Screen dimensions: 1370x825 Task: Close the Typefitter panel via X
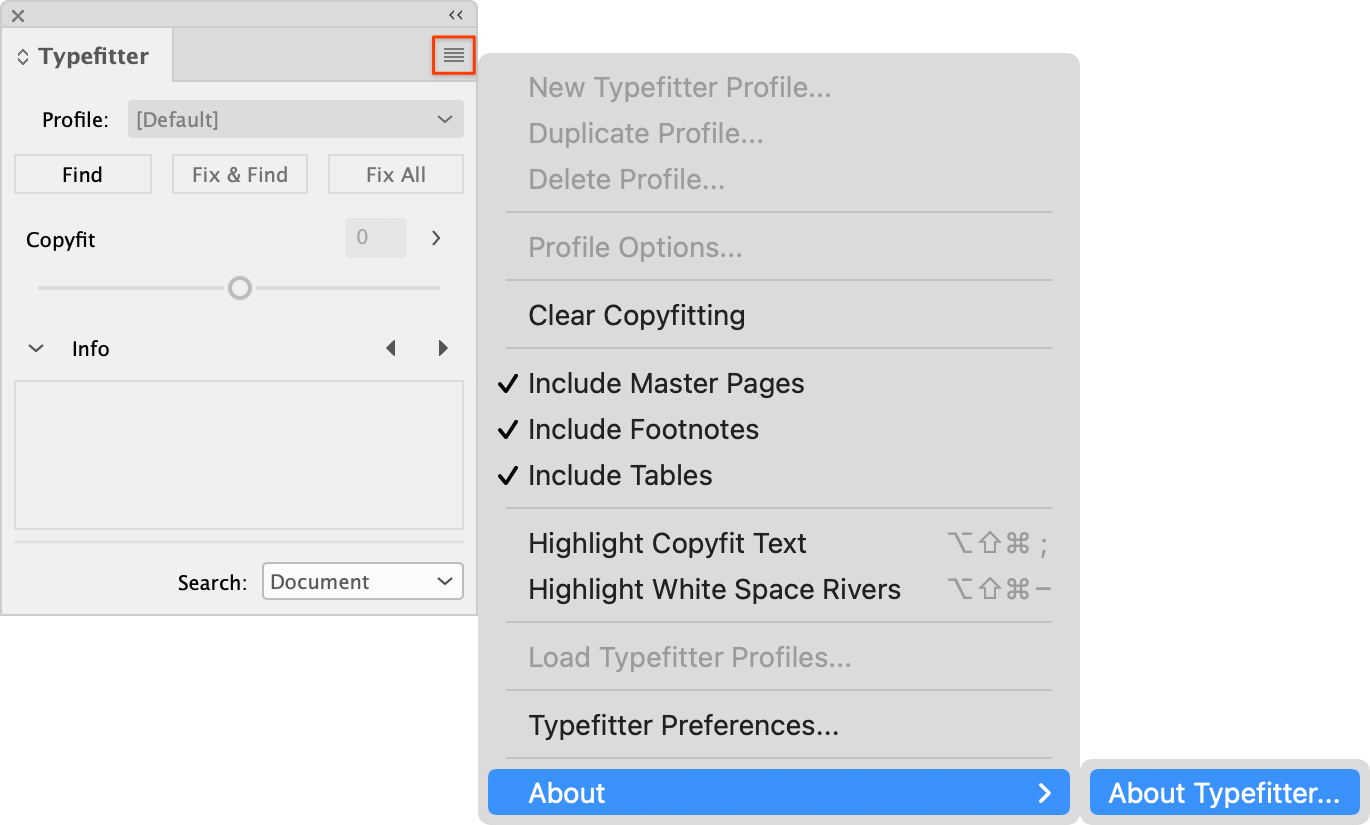coord(18,16)
